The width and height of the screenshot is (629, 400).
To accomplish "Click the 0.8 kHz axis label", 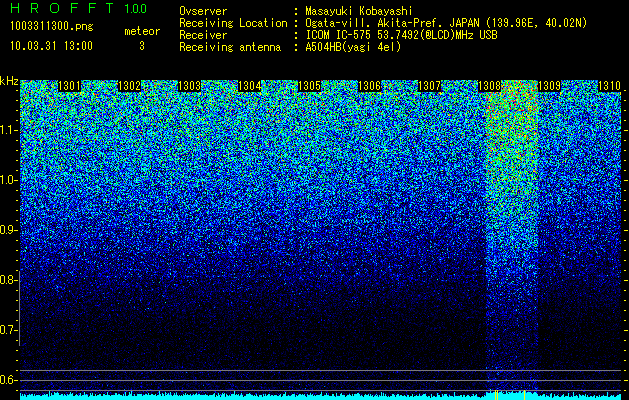I will pyautogui.click(x=8, y=280).
